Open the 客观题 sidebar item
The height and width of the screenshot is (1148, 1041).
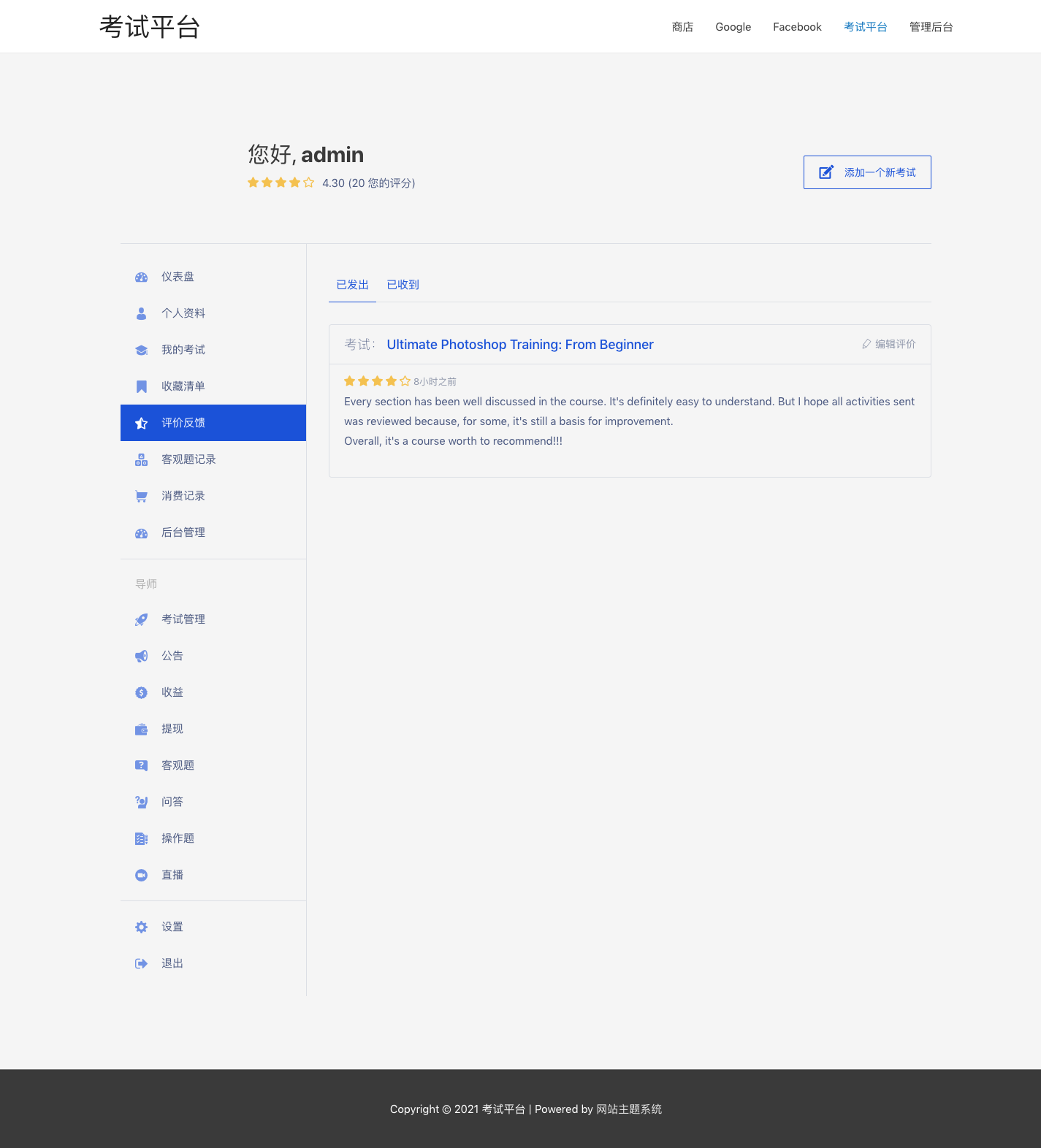[213, 765]
